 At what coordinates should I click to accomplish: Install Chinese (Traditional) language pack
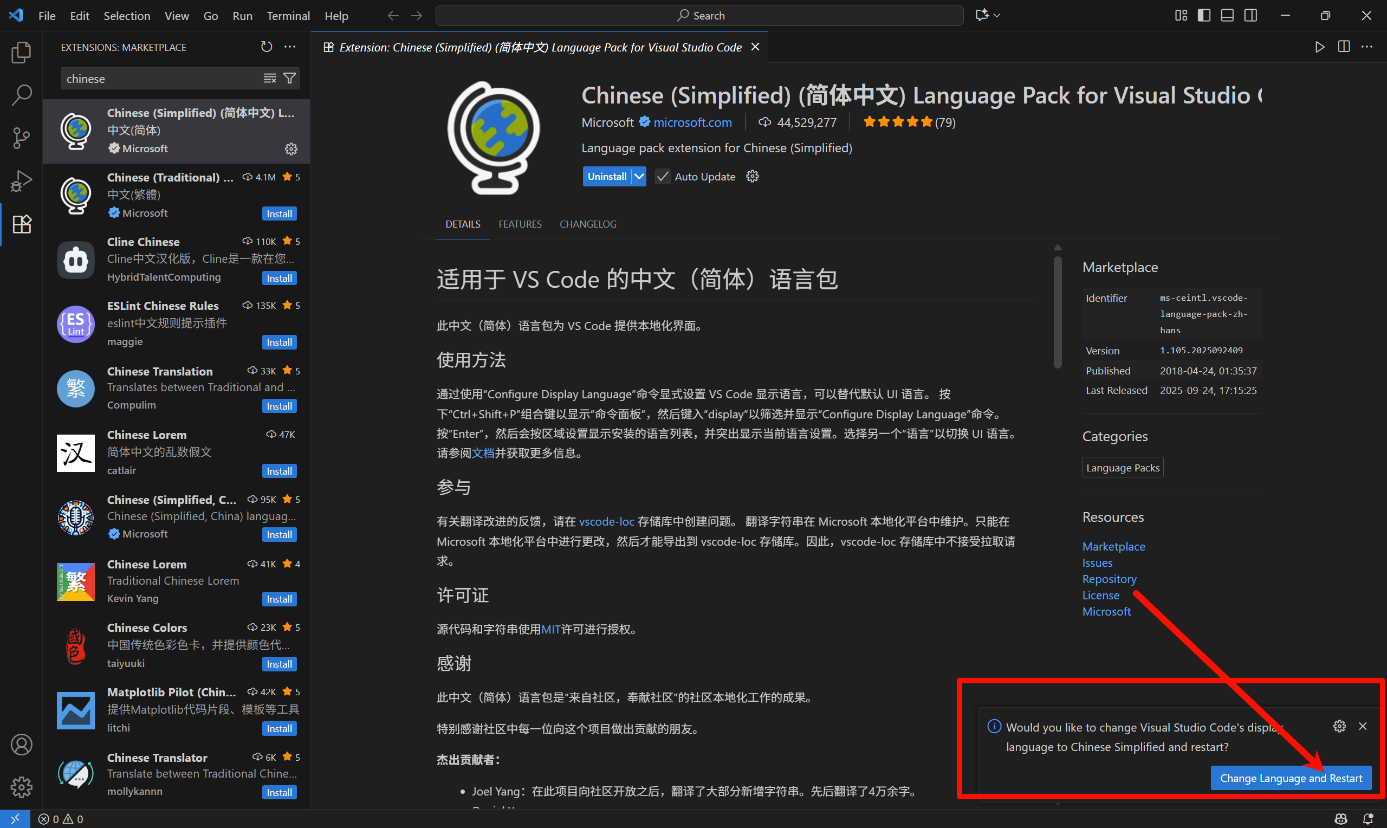[279, 214]
